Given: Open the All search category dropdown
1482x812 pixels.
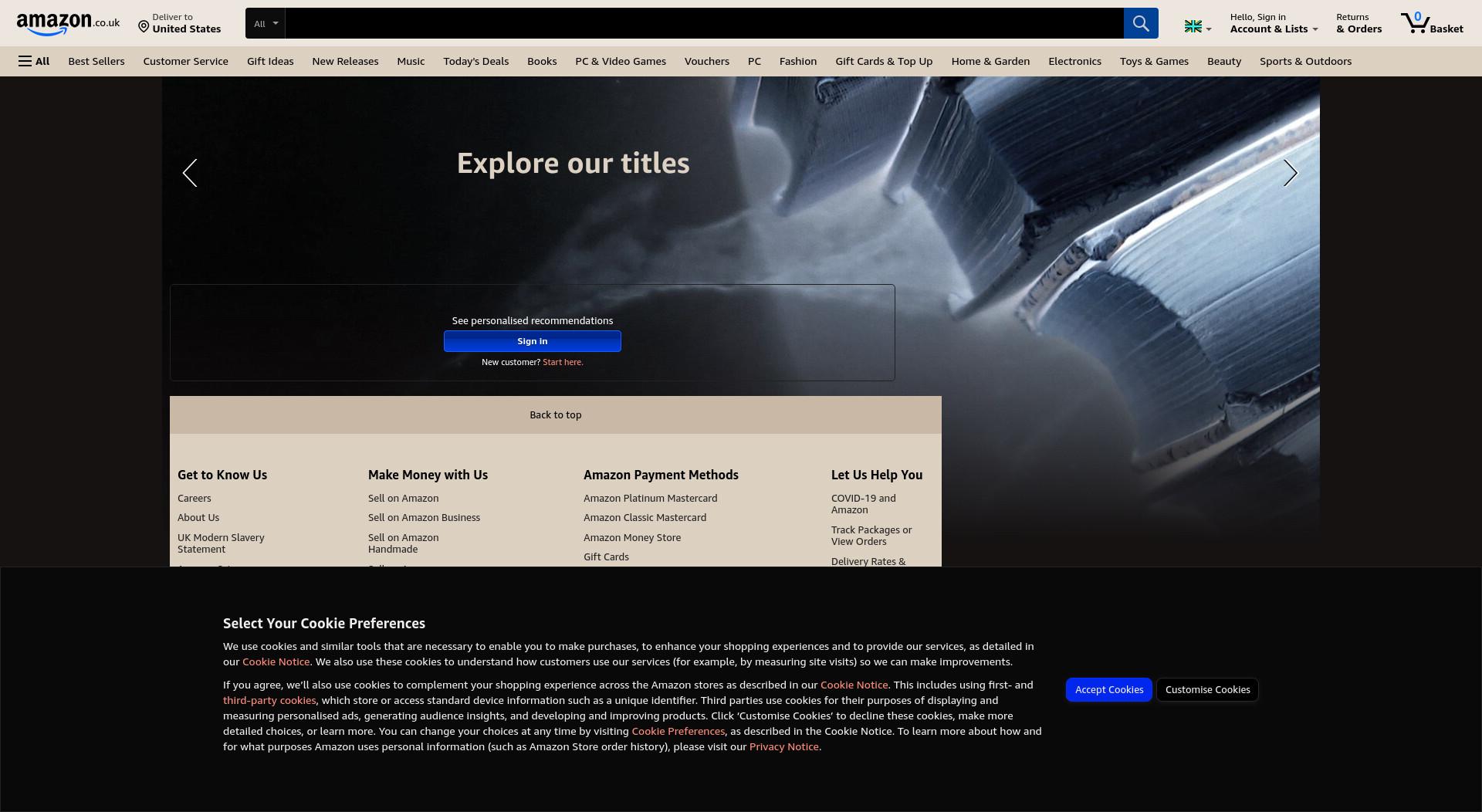Looking at the screenshot, I should click(x=266, y=23).
